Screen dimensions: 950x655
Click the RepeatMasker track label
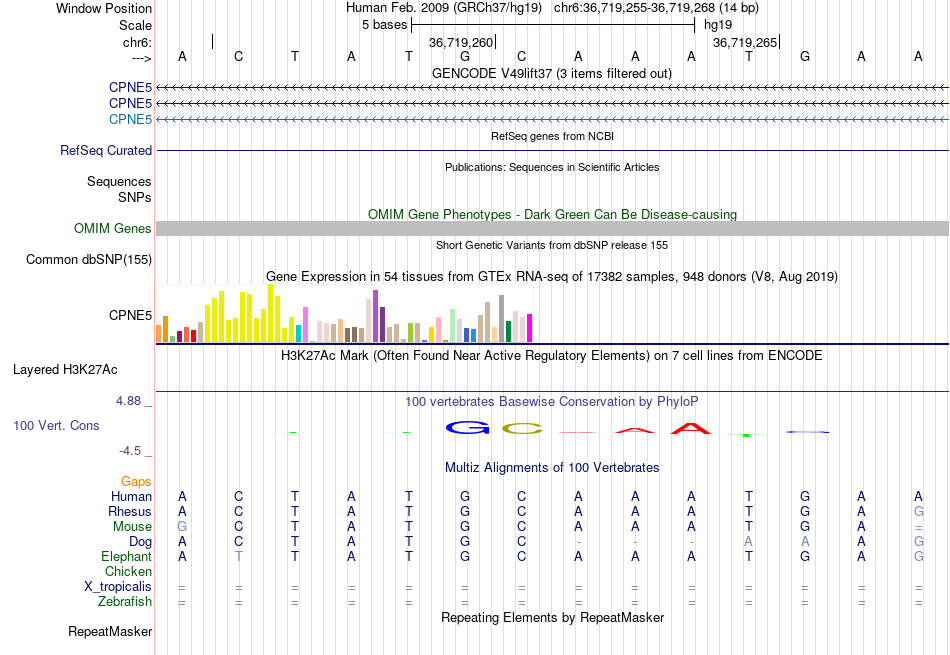click(x=110, y=631)
